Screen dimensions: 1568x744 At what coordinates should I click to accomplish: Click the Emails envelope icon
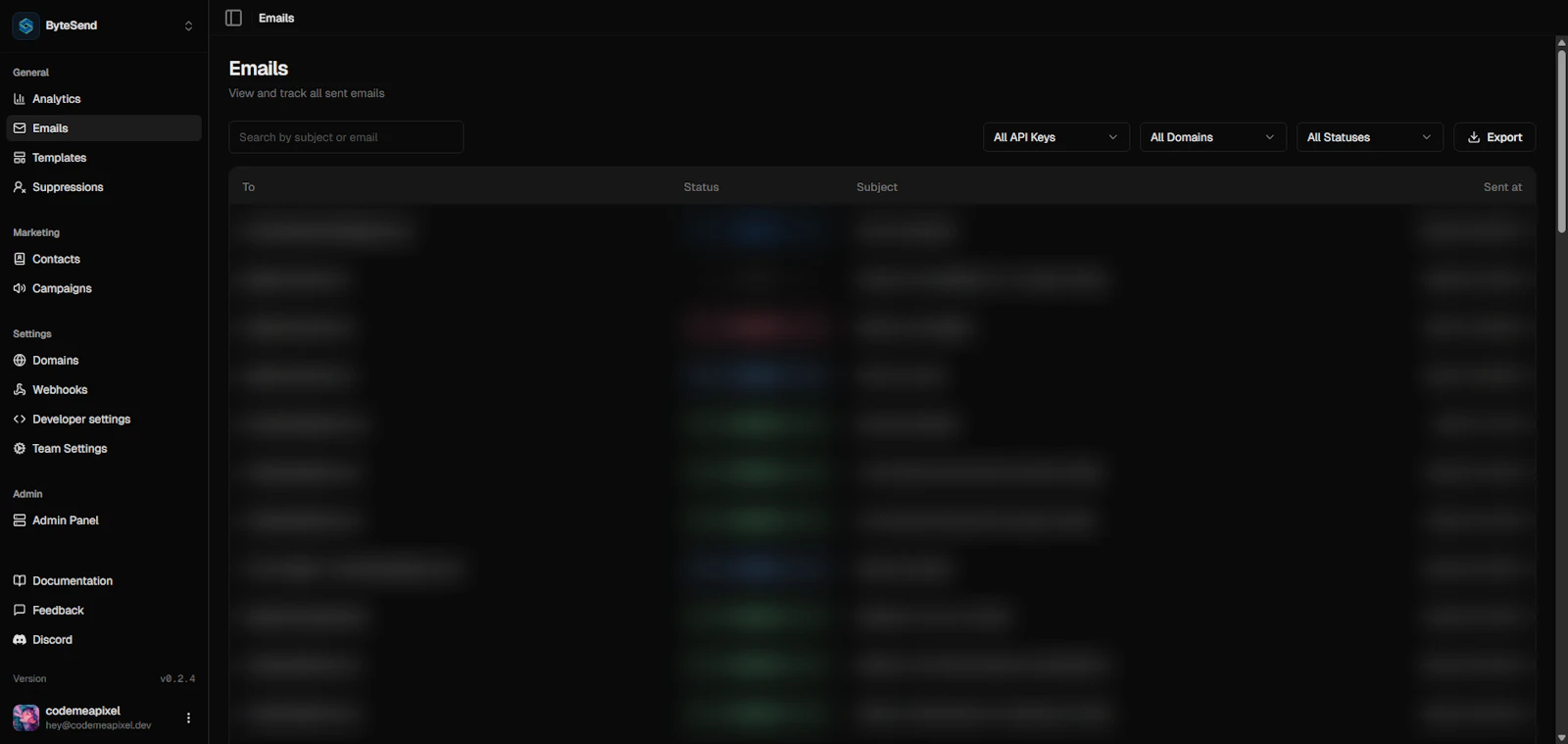click(x=20, y=128)
